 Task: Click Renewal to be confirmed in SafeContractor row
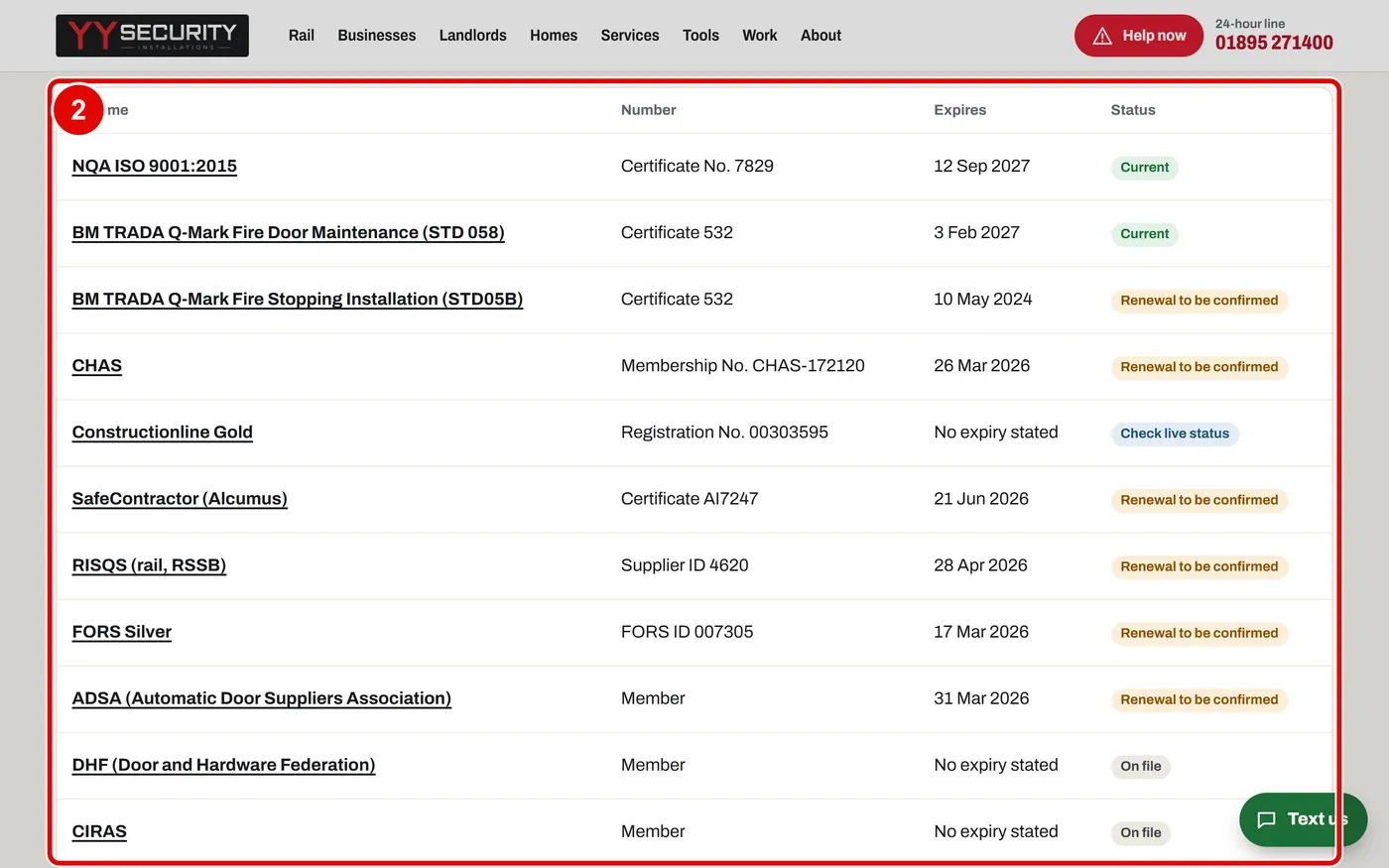point(1199,500)
